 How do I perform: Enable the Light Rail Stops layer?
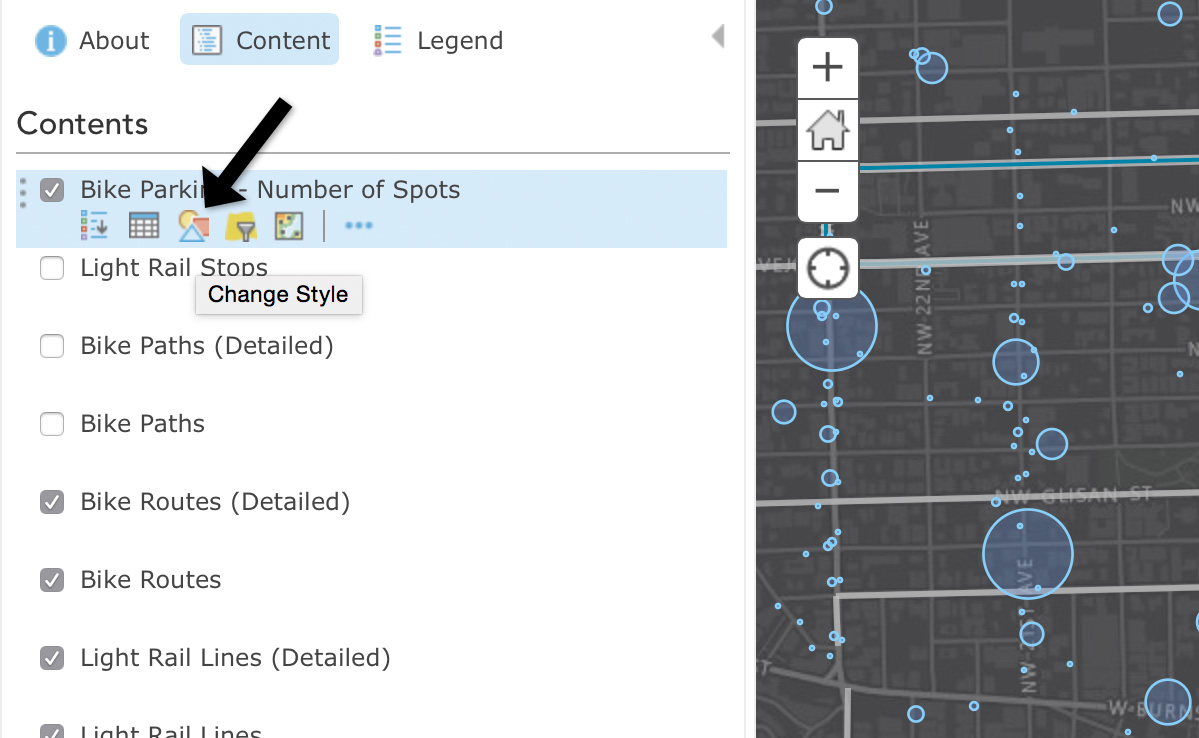(x=52, y=268)
